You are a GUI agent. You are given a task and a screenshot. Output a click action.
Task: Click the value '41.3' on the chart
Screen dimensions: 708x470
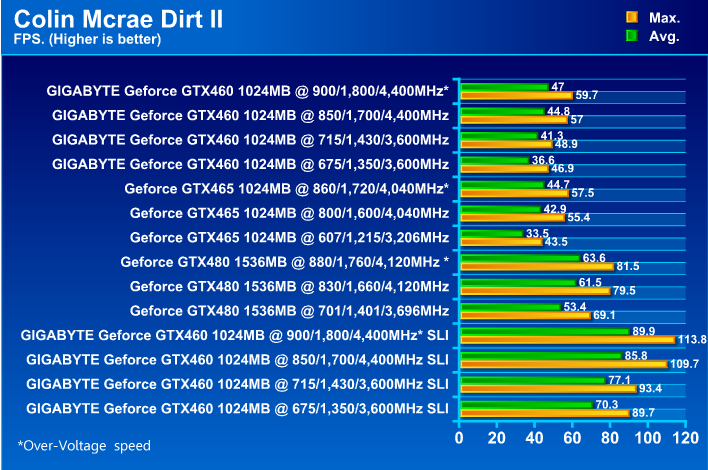(x=552, y=135)
